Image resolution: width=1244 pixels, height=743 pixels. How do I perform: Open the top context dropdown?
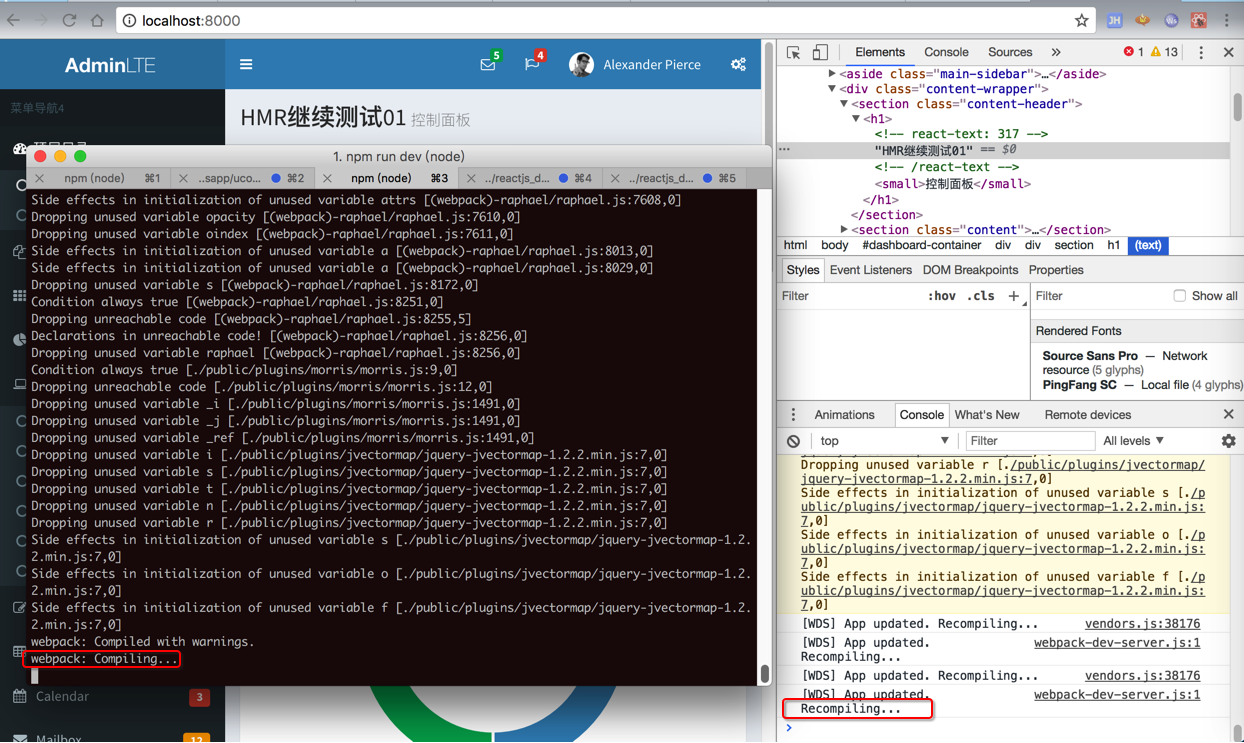(883, 441)
